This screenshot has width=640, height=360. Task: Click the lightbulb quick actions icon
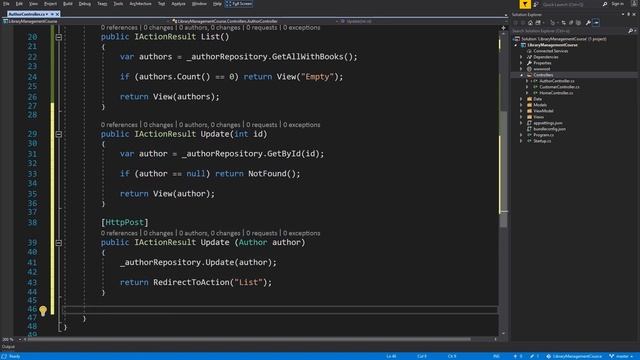(43, 311)
